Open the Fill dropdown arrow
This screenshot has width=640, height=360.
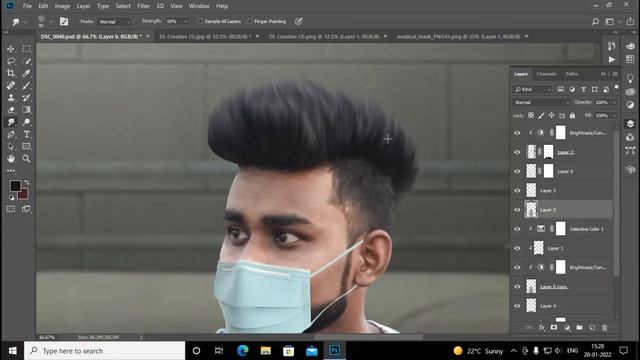point(614,116)
